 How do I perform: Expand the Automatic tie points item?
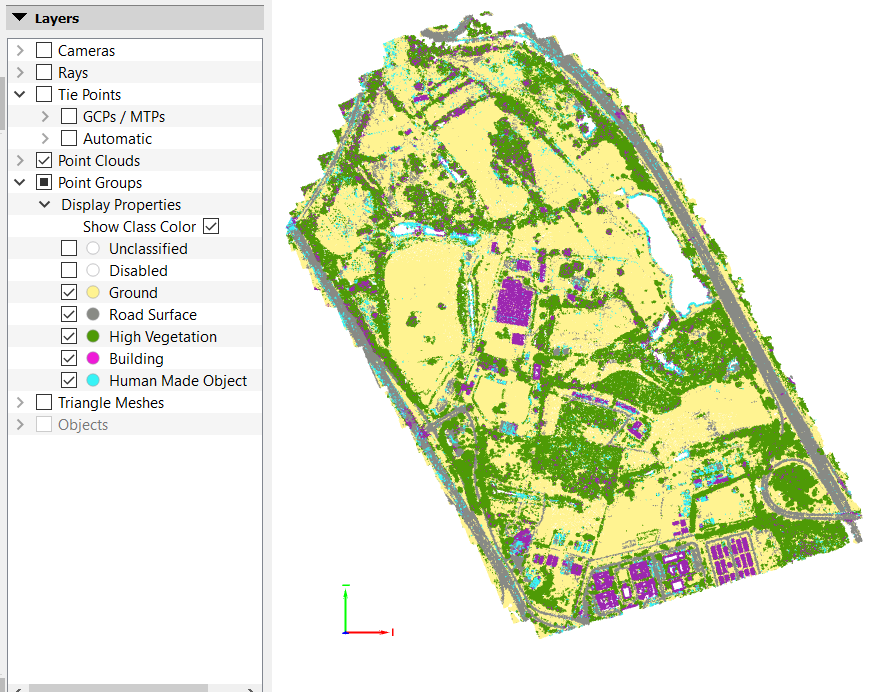coord(45,139)
